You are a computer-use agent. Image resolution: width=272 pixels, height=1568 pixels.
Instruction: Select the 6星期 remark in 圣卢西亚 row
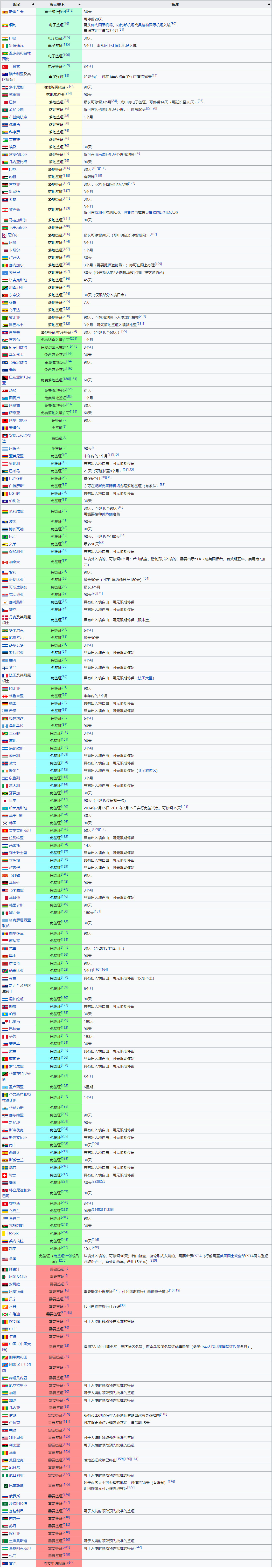tap(88, 1087)
